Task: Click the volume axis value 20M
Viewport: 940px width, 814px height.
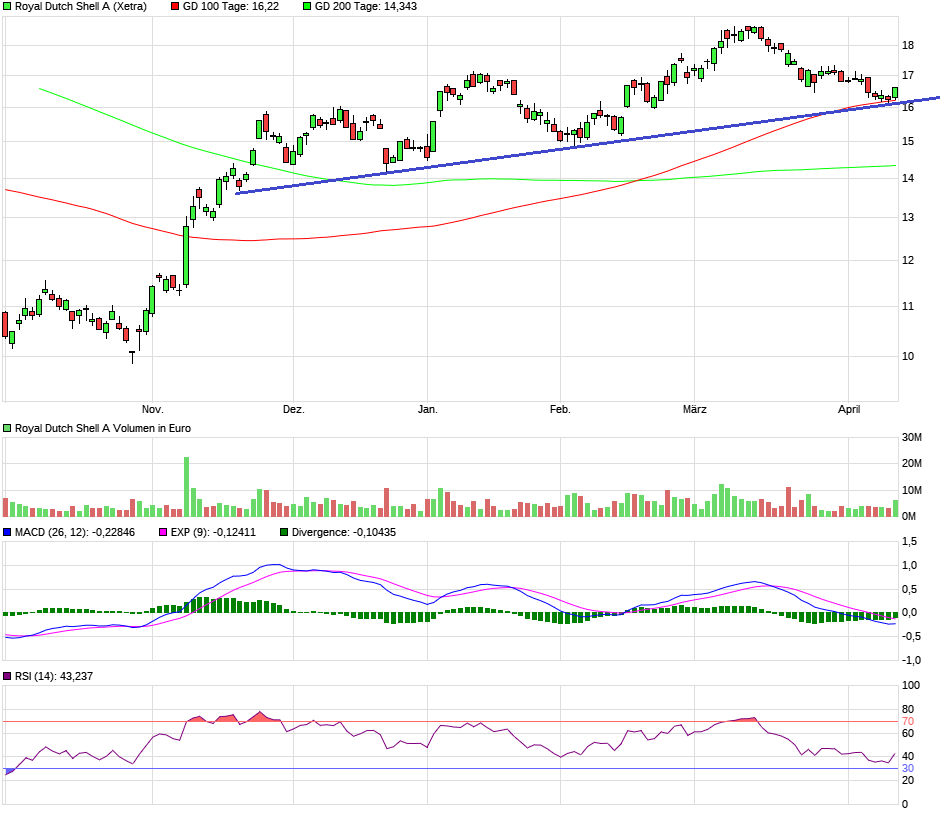Action: pos(911,463)
